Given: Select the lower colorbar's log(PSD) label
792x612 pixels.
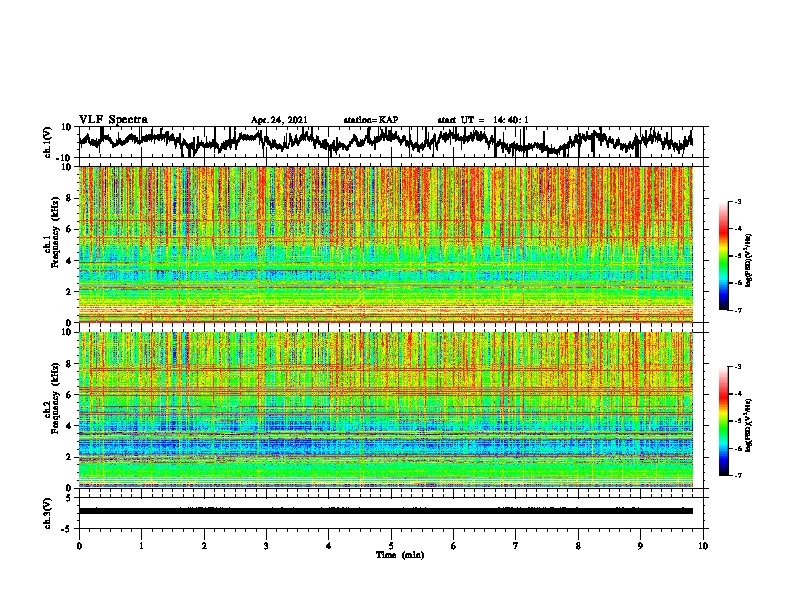Looking at the screenshot, I should point(749,425).
